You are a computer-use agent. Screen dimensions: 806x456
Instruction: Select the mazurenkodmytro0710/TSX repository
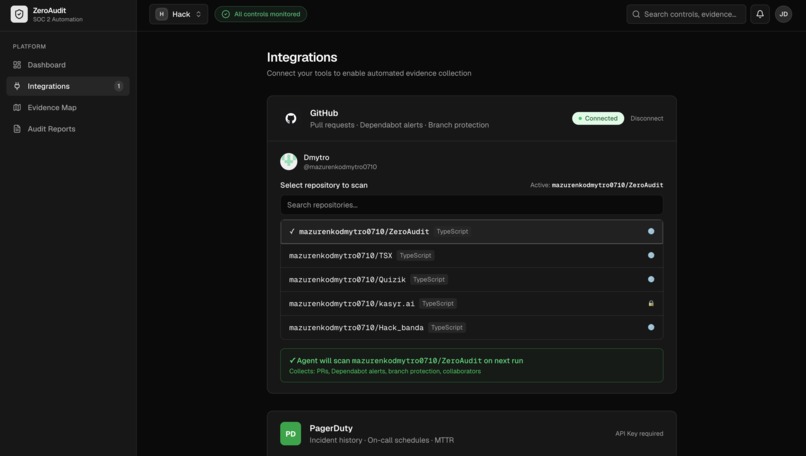coord(471,256)
